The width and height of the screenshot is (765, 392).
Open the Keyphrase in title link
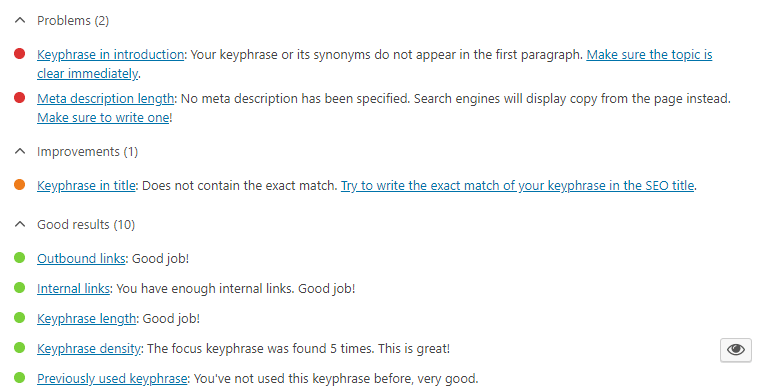click(x=86, y=186)
